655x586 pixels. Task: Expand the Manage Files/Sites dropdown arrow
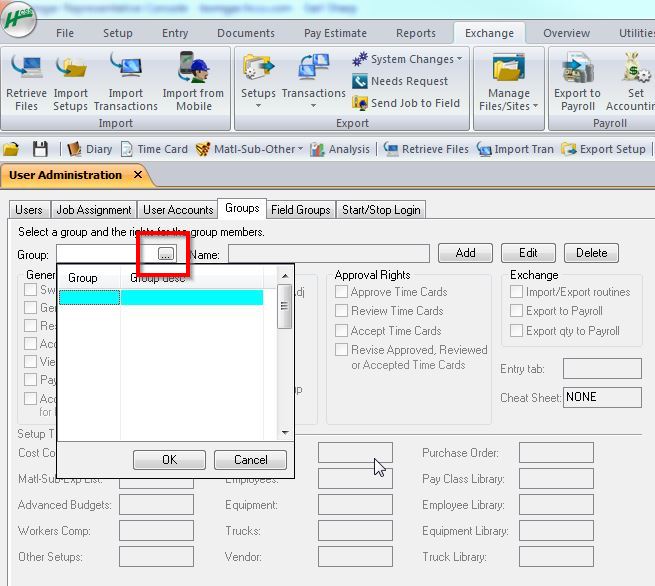(x=535, y=107)
